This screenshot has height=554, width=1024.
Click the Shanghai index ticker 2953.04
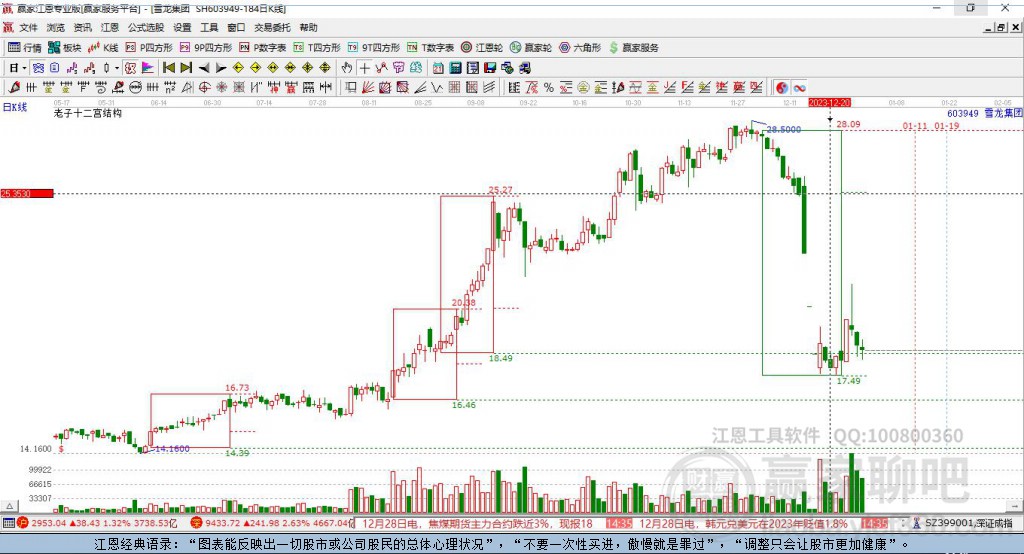[x=48, y=523]
